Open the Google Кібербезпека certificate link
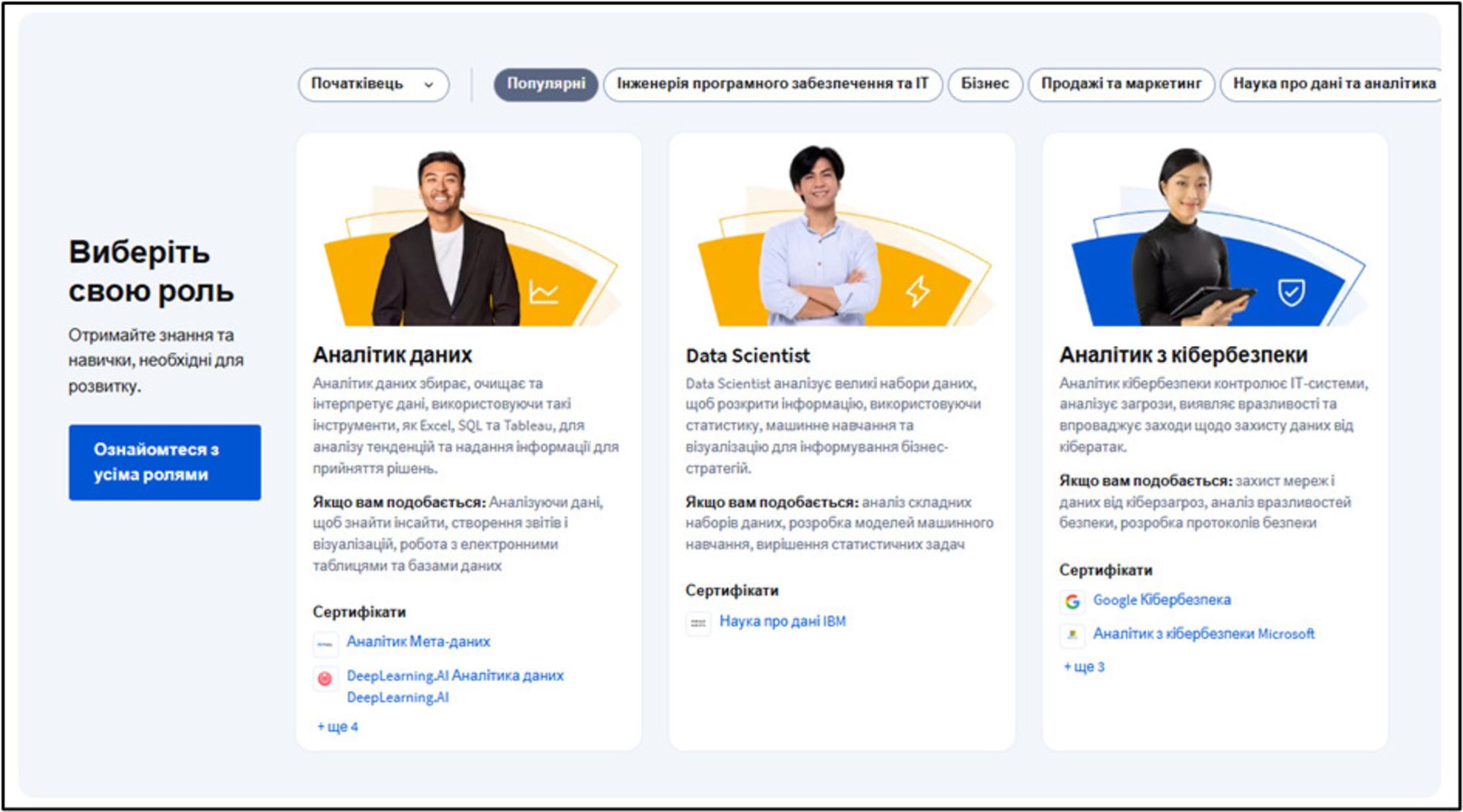 pyautogui.click(x=1162, y=600)
